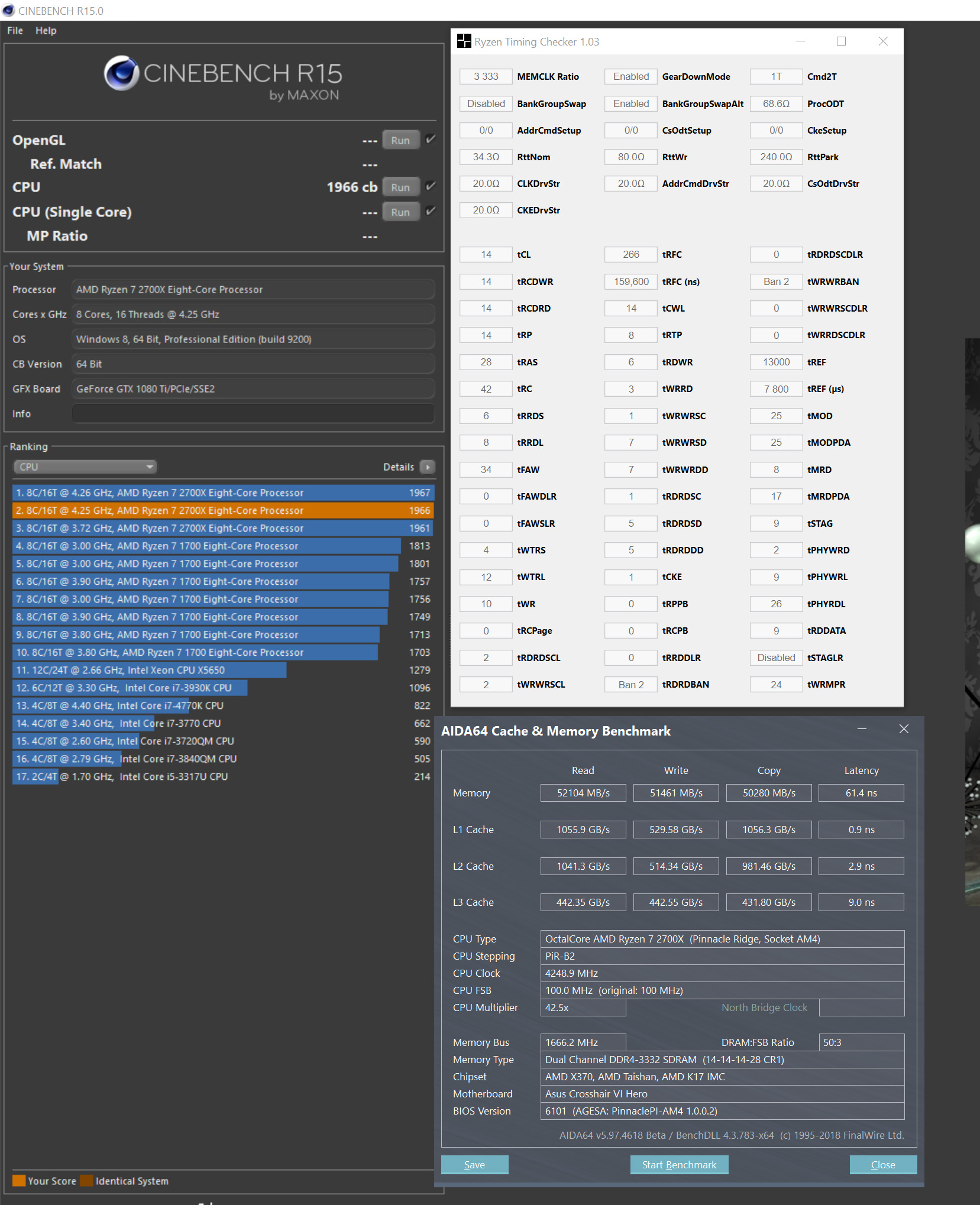Click the tREF value 13000
The image size is (980, 1205).
click(776, 362)
